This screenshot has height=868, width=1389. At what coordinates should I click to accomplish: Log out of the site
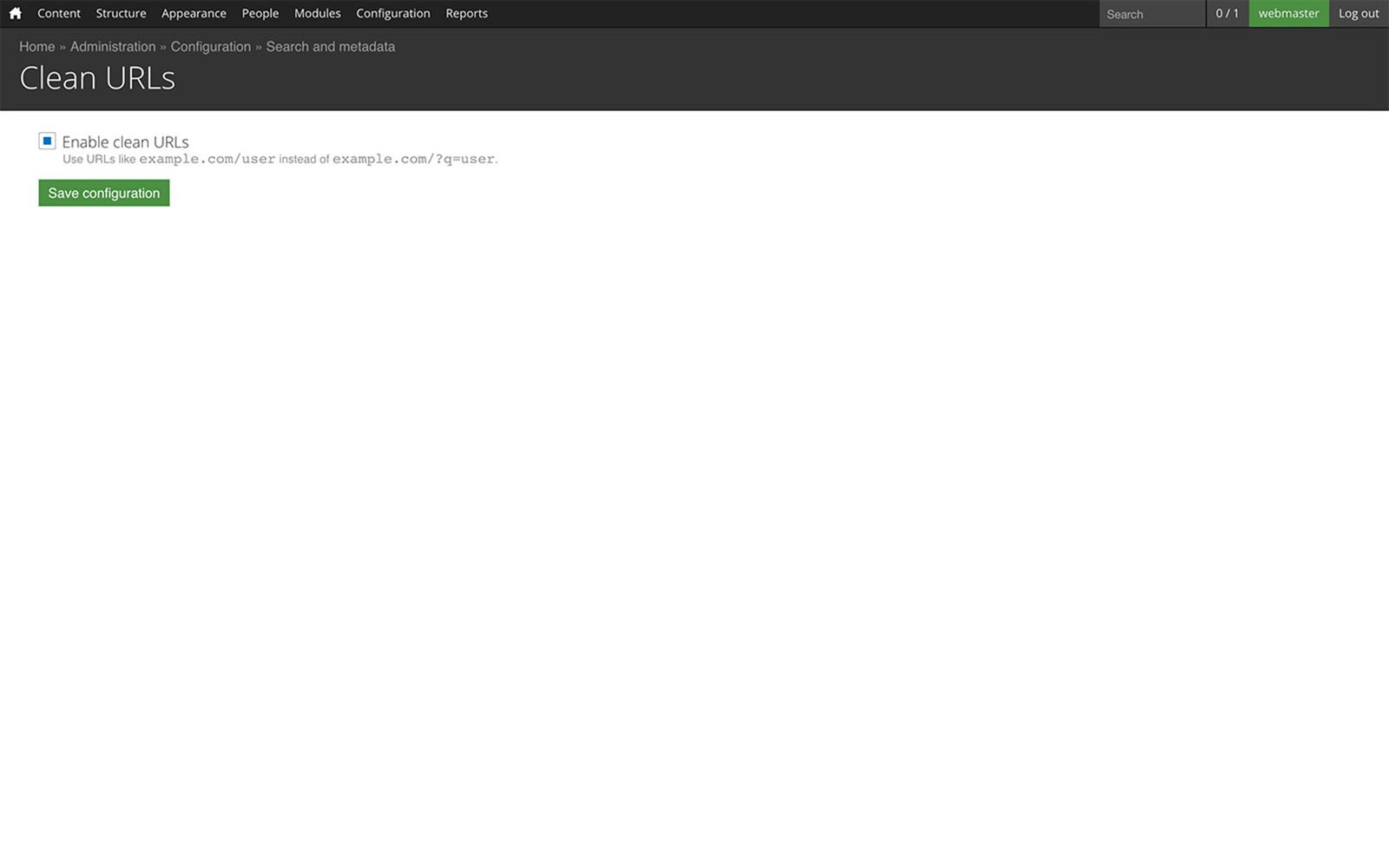[x=1359, y=13]
